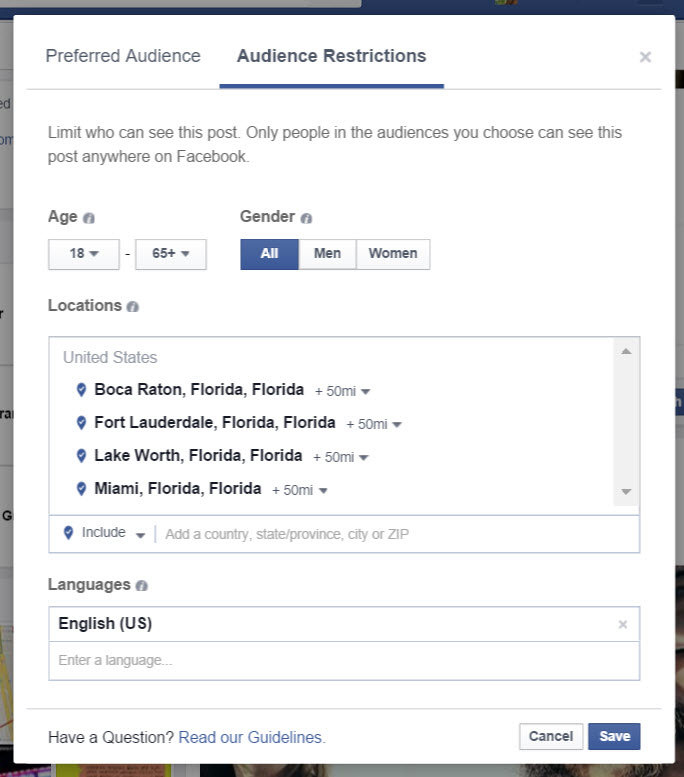Image resolution: width=684 pixels, height=777 pixels.
Task: Open Fort Lauderdale +50mi radius dropdown
Action: (374, 424)
